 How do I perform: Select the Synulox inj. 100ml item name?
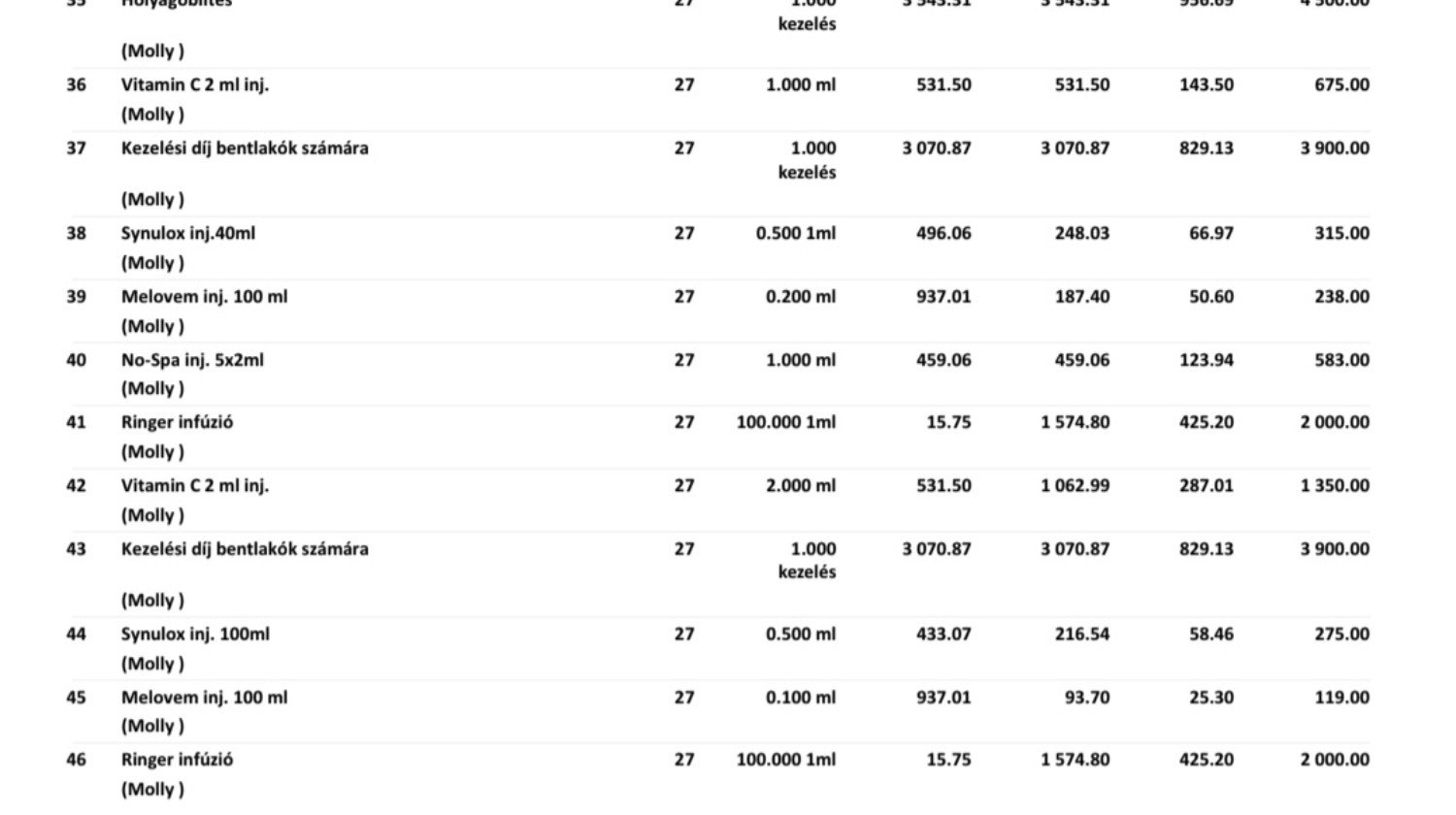click(195, 635)
